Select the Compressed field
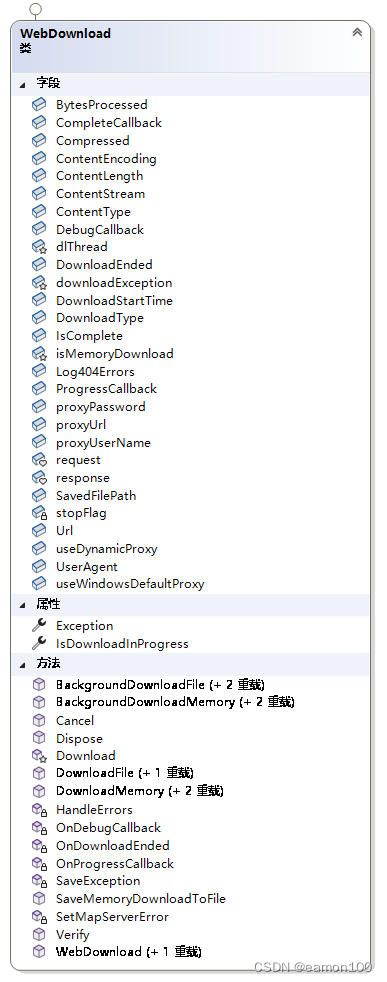Image resolution: width=387 pixels, height=982 pixels. coord(93,140)
